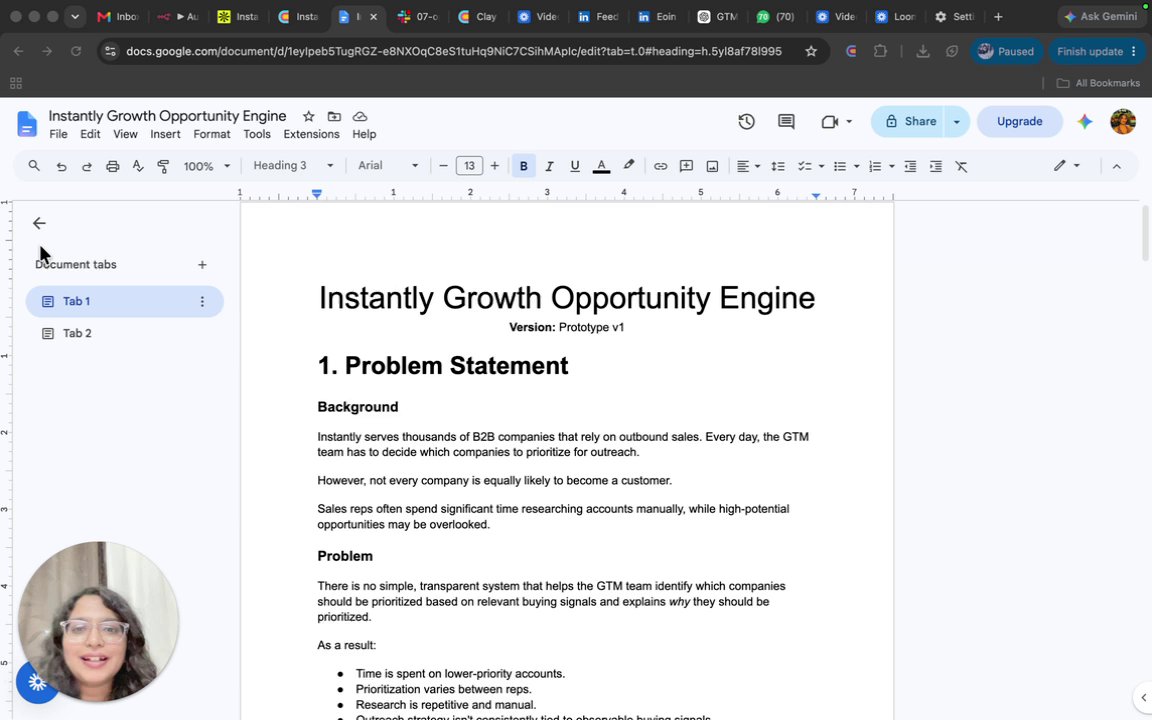This screenshot has width=1152, height=720.
Task: Move document to folder icon
Action: (334, 116)
